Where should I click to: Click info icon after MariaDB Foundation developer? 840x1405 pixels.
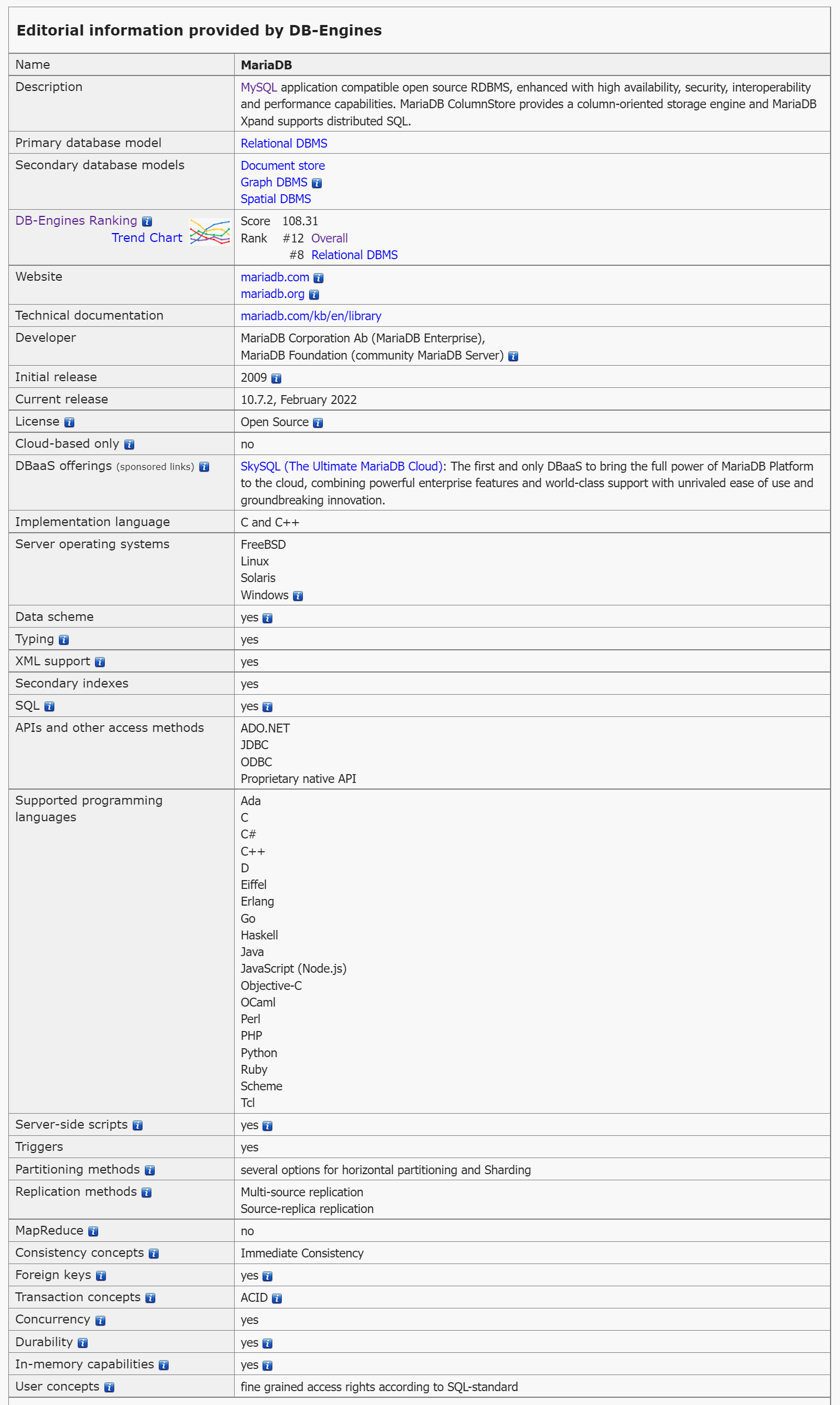(x=513, y=356)
